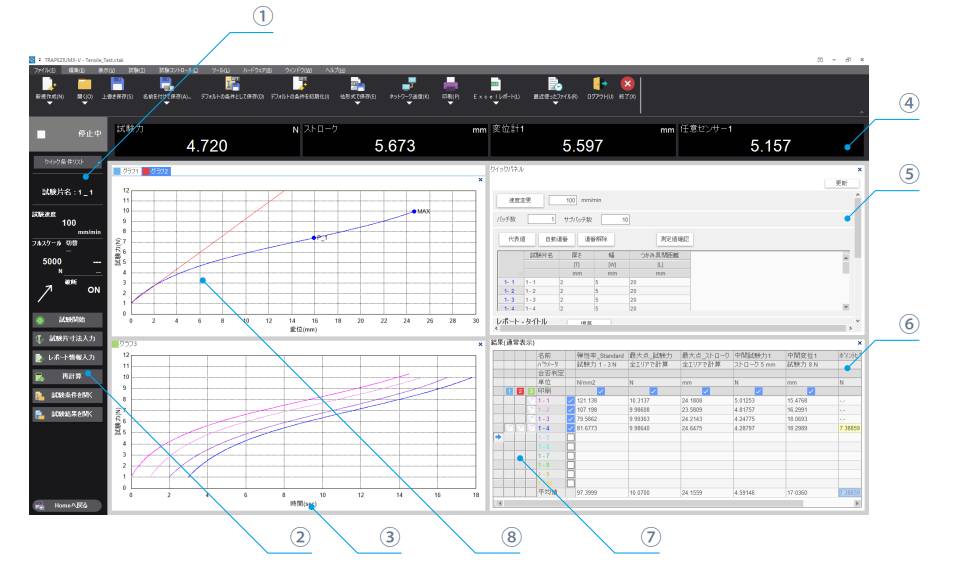
Task: Click the 再計算 (Recalculate) button
Action: (67, 376)
